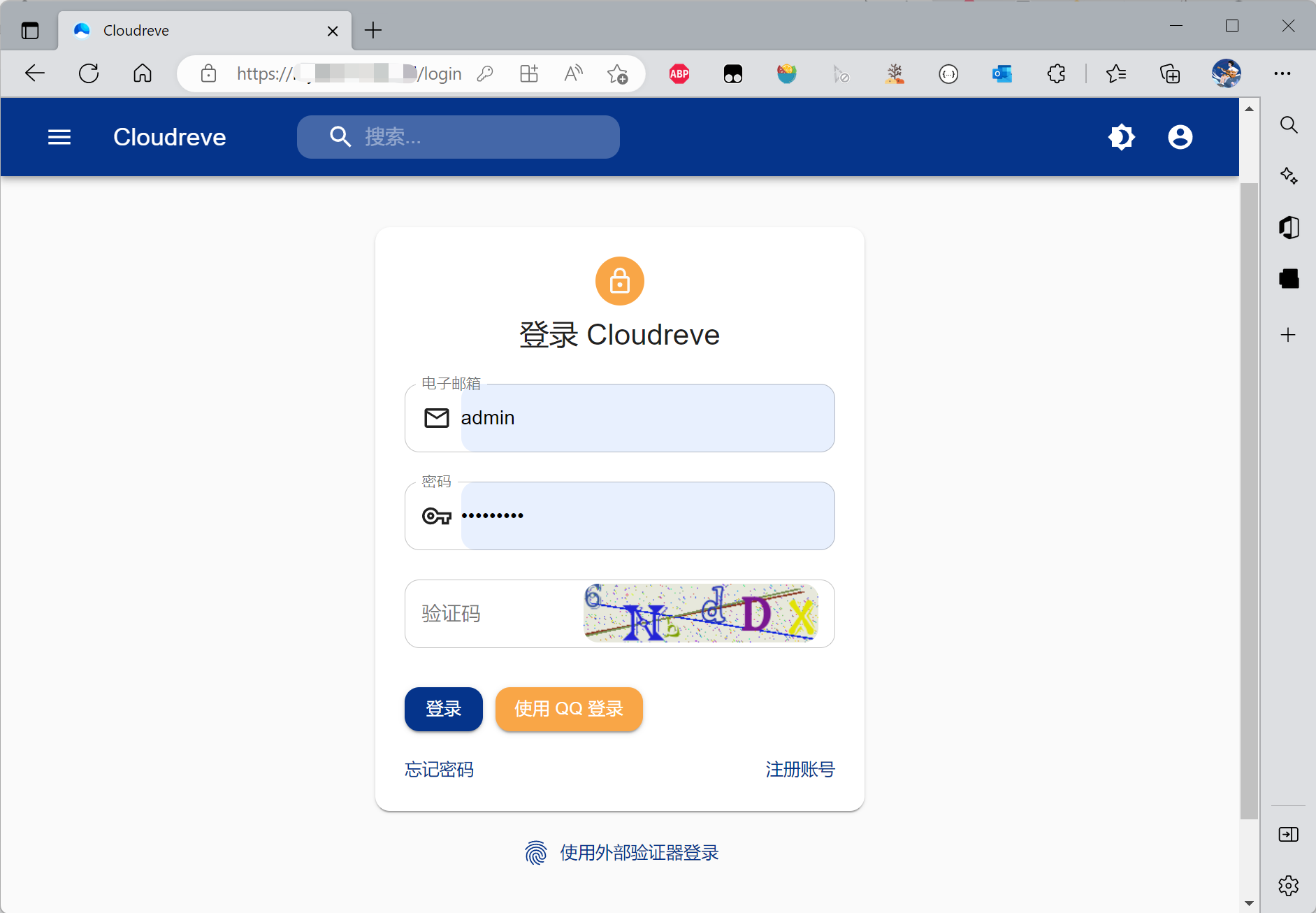The width and height of the screenshot is (1316, 913).
Task: Toggle the sidebar hide panel icon
Action: pos(1288,834)
